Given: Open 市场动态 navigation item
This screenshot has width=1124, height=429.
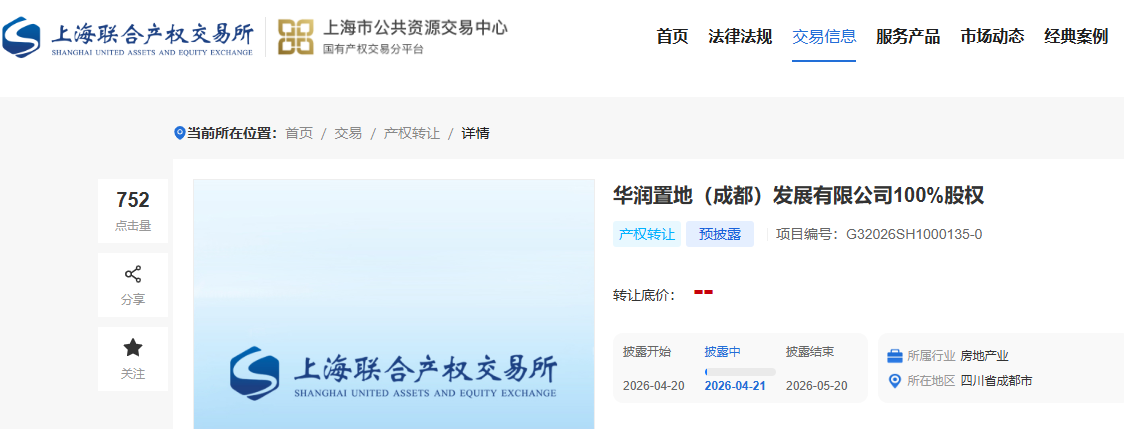Looking at the screenshot, I should click(x=992, y=37).
